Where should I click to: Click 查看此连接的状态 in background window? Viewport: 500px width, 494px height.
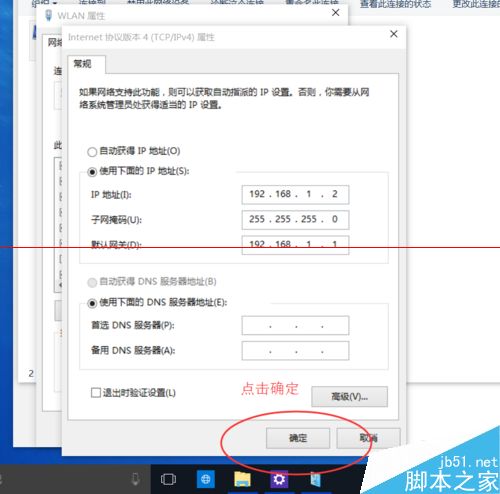pyautogui.click(x=395, y=4)
